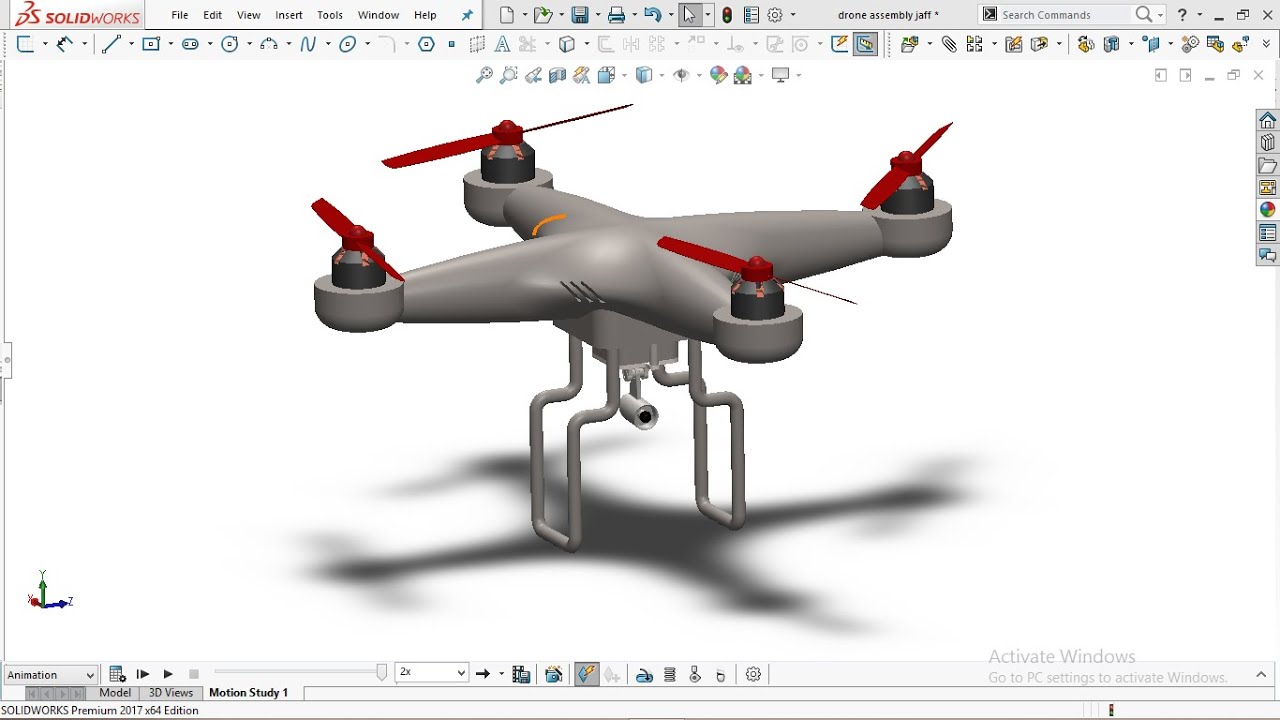Open the Edit menu
Image resolution: width=1280 pixels, height=720 pixels.
213,15
